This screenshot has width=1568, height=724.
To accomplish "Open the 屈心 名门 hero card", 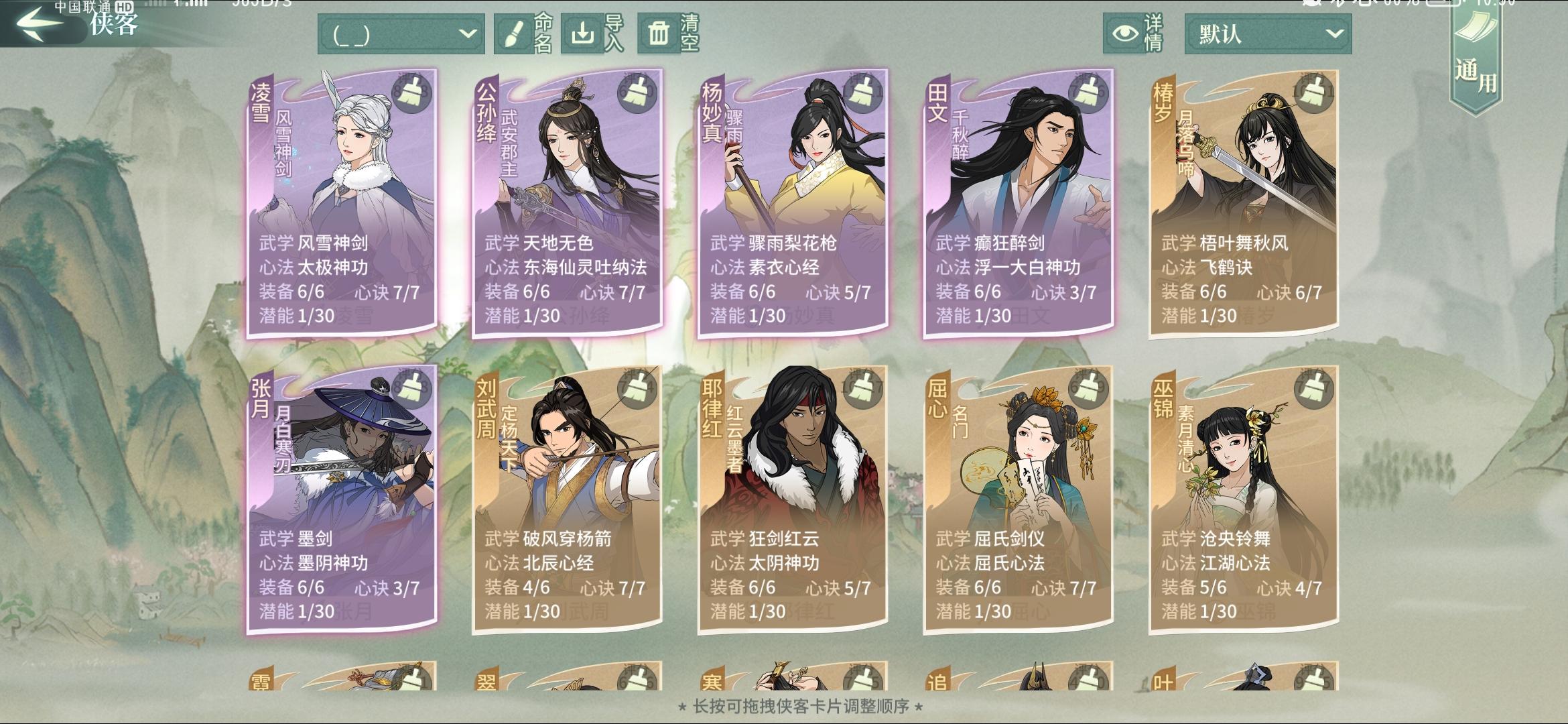I will 1019,499.
